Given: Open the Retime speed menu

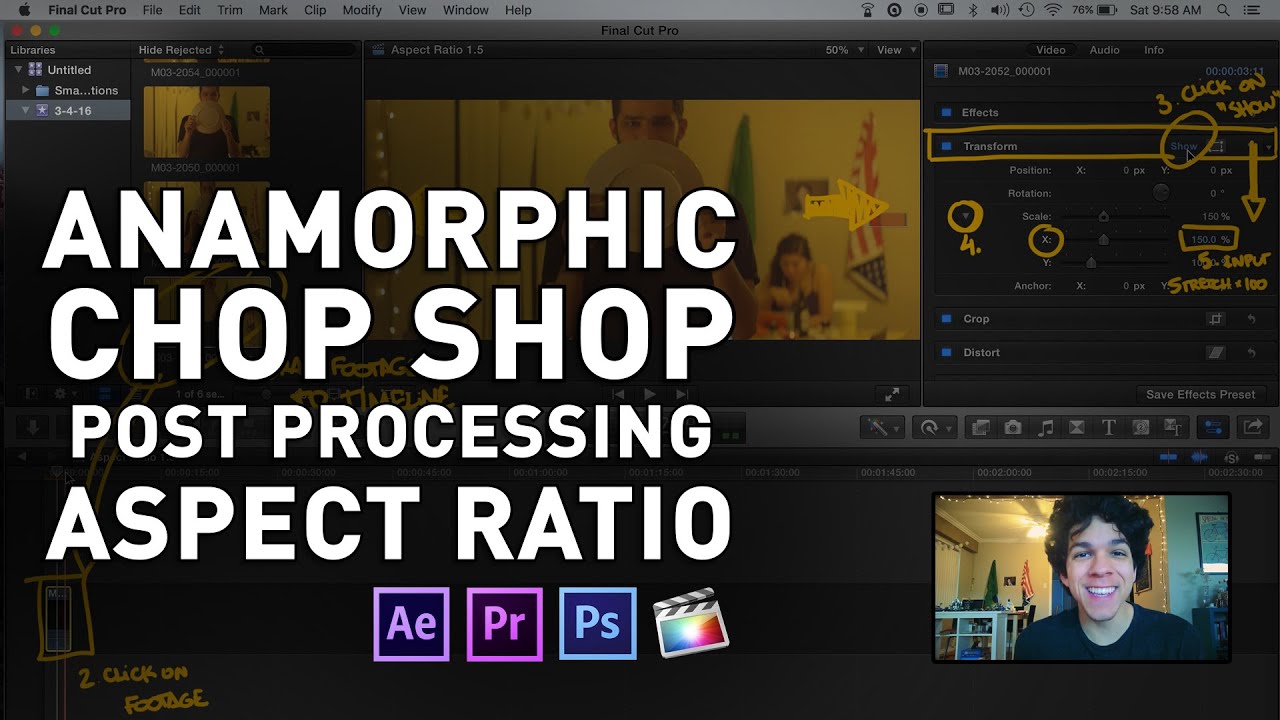Looking at the screenshot, I should pos(935,427).
